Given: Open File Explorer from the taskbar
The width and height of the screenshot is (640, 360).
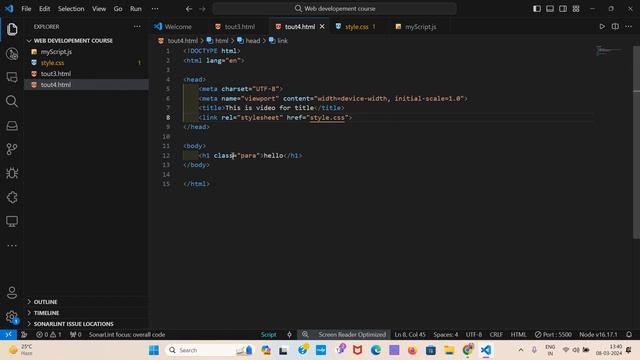Looking at the screenshot, I should (449, 350).
